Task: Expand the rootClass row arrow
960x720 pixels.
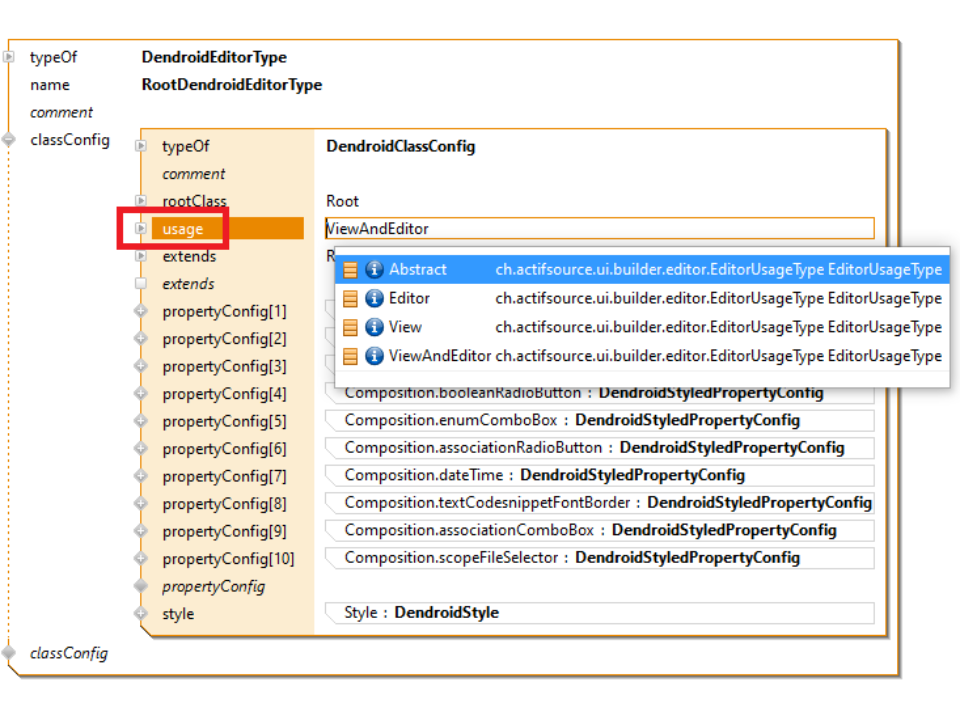Action: (x=141, y=201)
